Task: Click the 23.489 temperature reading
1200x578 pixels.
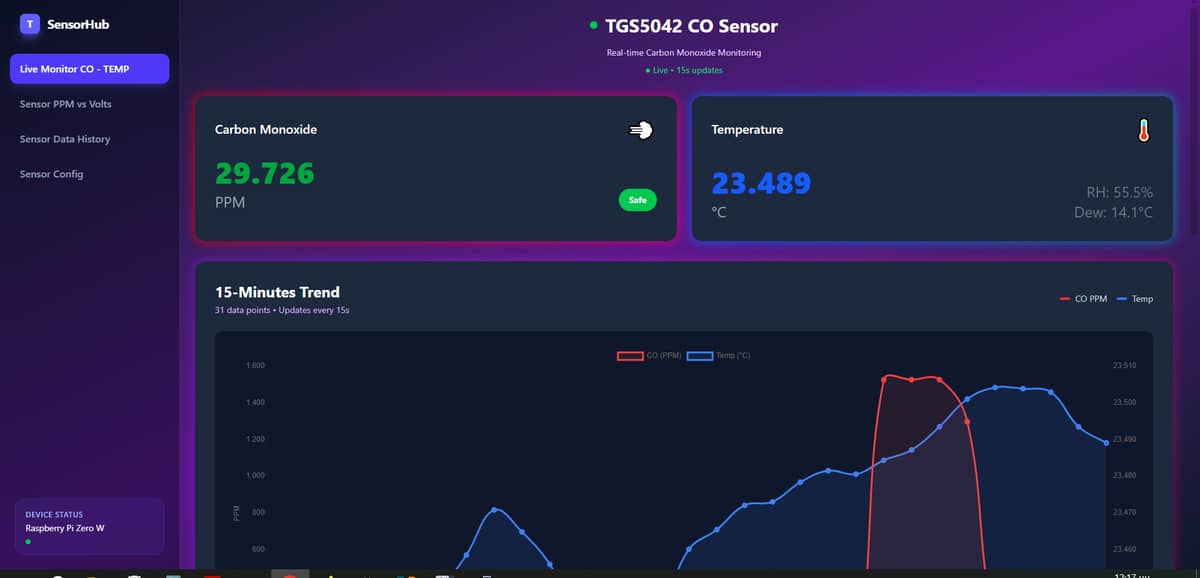Action: tap(761, 184)
